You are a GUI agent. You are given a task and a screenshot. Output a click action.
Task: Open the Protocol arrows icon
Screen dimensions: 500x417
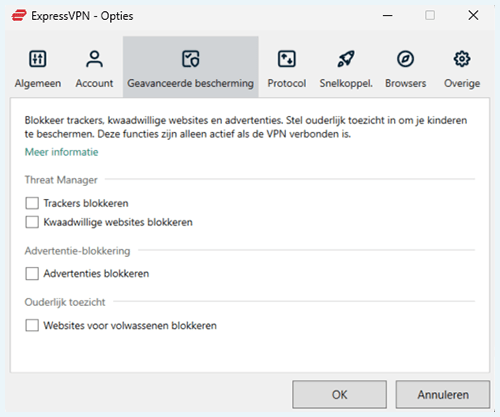tap(287, 59)
